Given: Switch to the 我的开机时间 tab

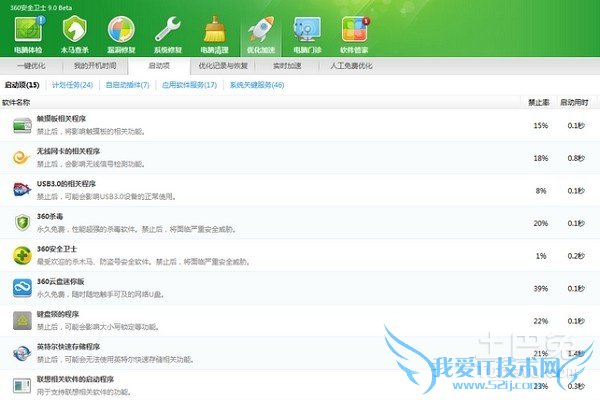Looking at the screenshot, I should pyautogui.click(x=95, y=66).
